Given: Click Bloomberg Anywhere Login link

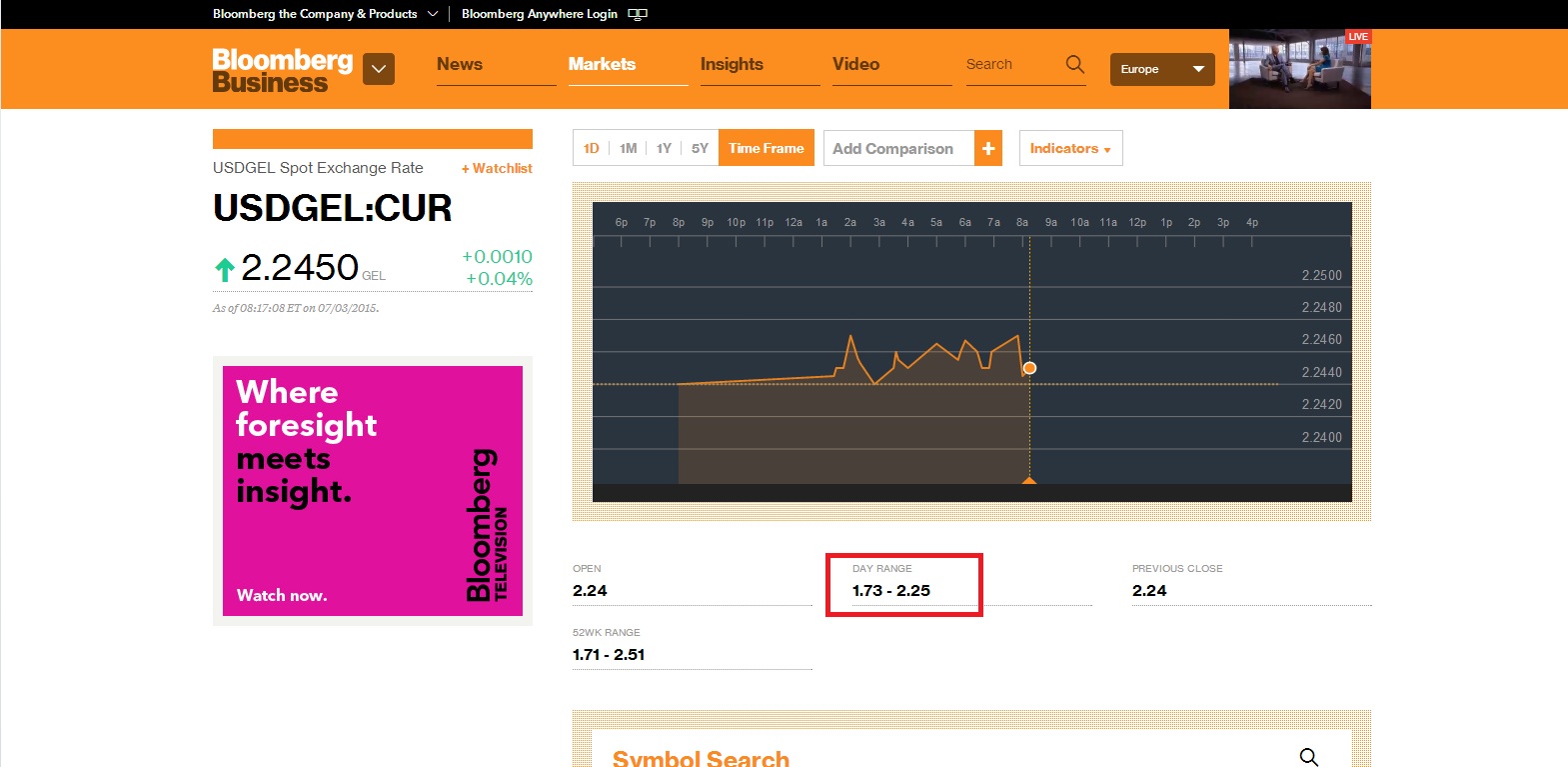Looking at the screenshot, I should (x=540, y=14).
